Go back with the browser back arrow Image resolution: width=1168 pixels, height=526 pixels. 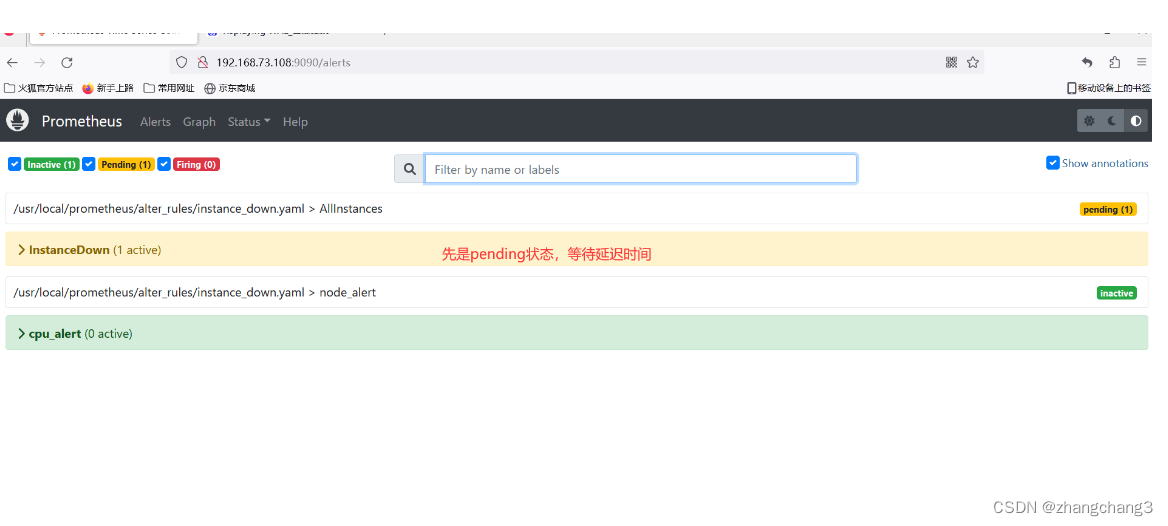click(x=13, y=63)
